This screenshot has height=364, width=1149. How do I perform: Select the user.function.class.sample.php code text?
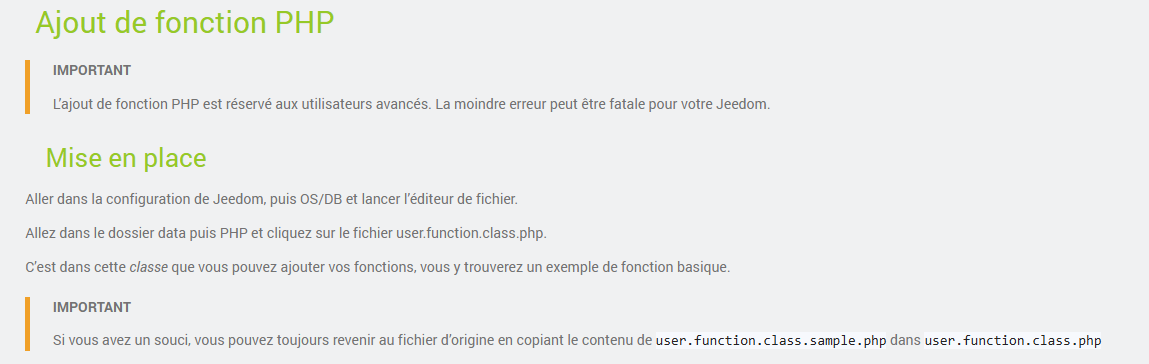click(x=771, y=341)
